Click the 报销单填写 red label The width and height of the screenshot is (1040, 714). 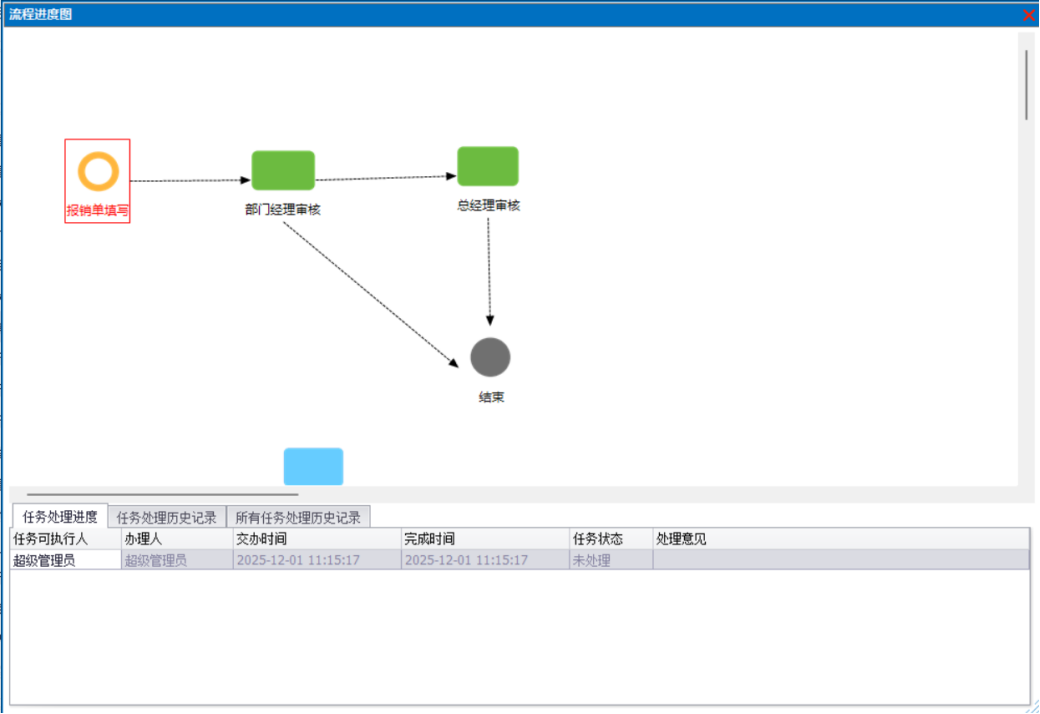(98, 211)
